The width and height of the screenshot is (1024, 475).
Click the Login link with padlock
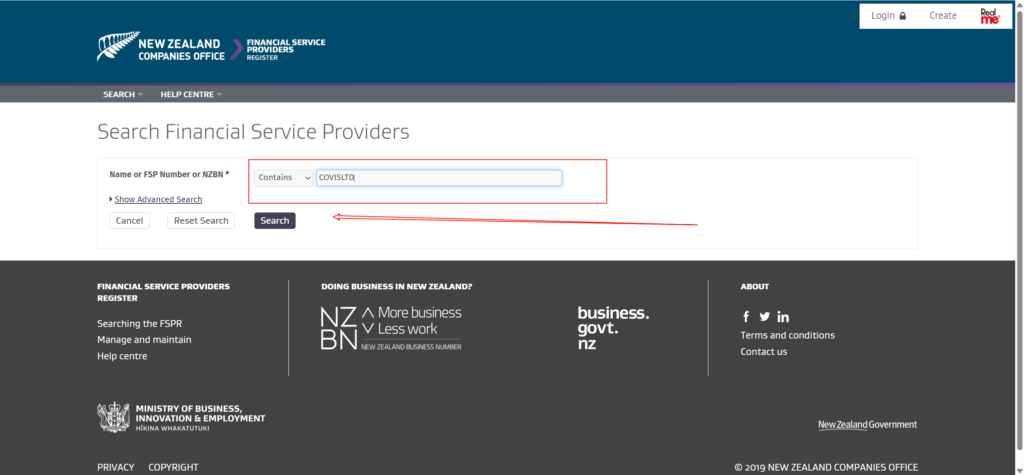pos(888,16)
